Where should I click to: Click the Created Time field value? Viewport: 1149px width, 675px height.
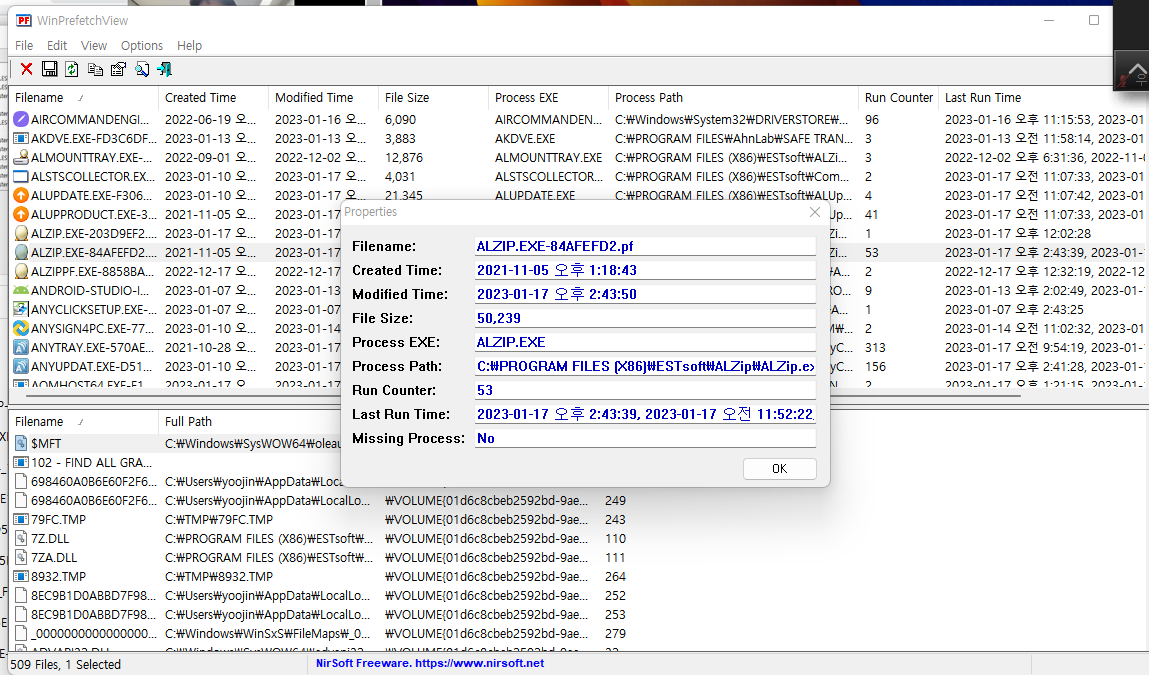[645, 270]
